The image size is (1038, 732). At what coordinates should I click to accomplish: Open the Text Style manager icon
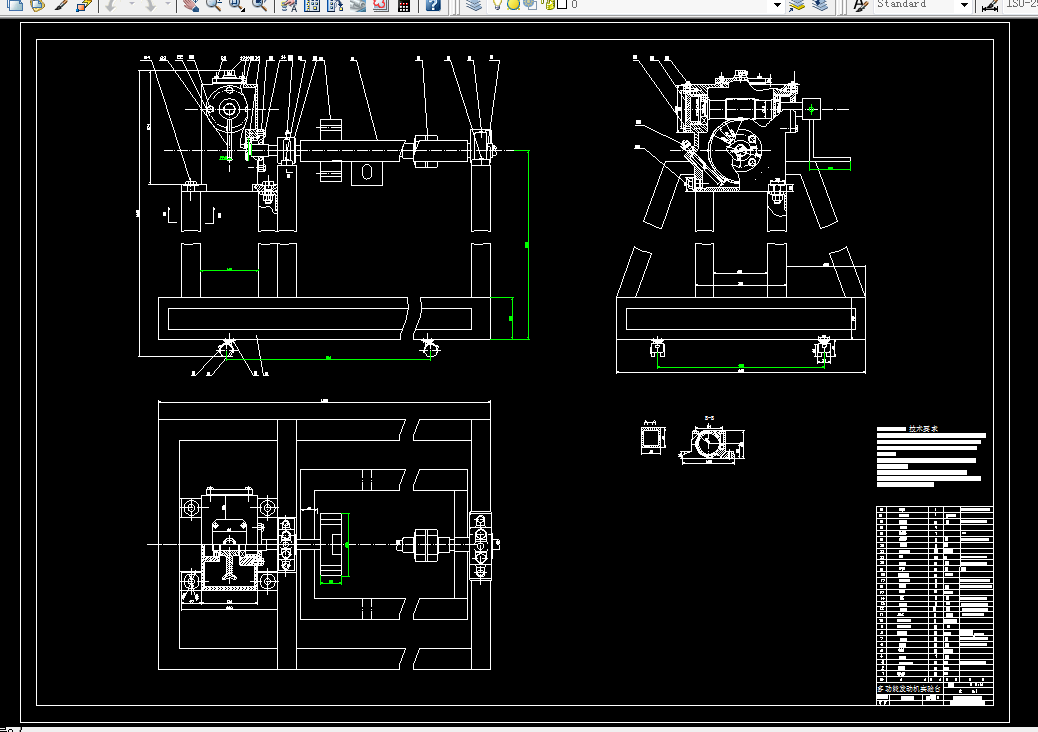[x=860, y=5]
